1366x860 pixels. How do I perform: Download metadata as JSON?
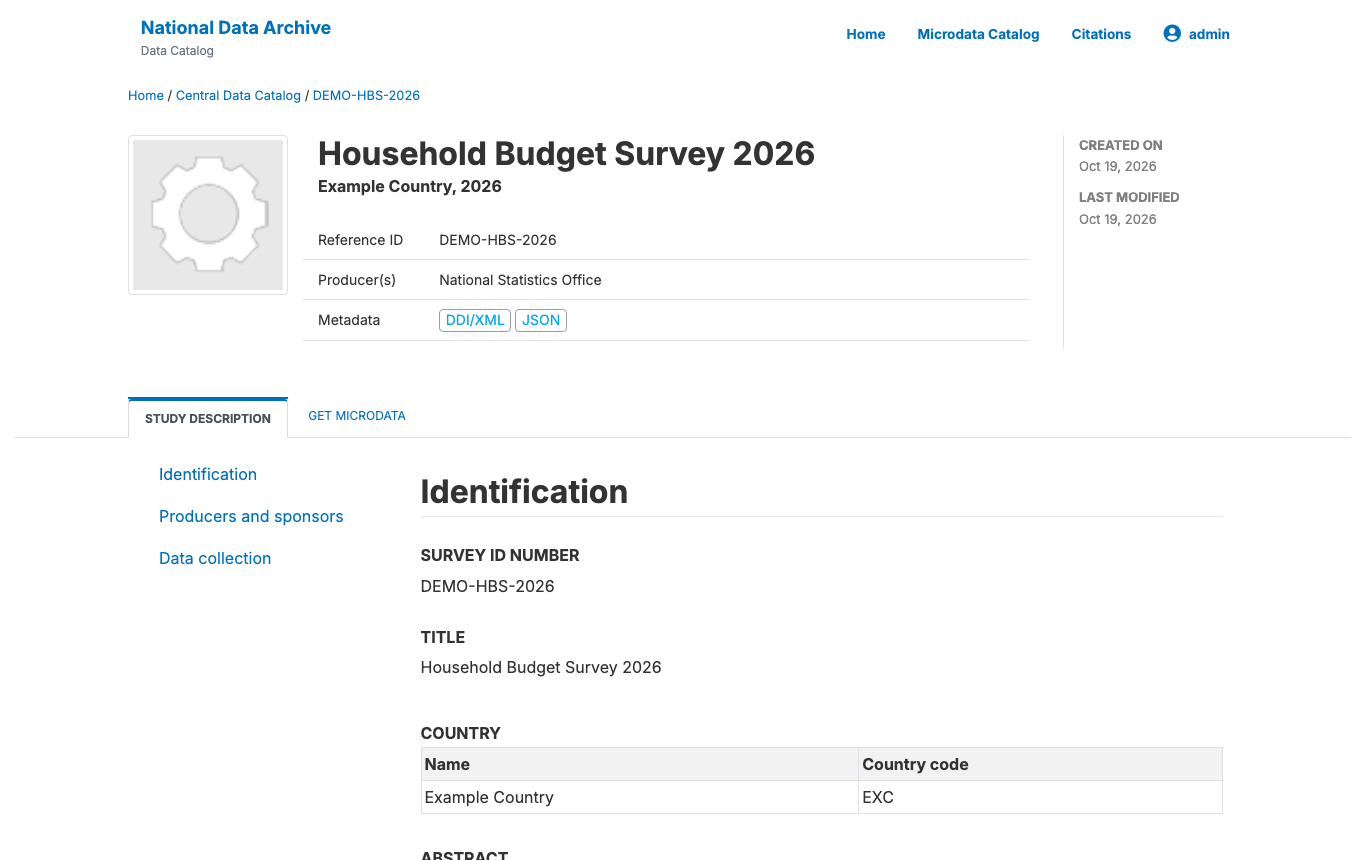point(541,320)
